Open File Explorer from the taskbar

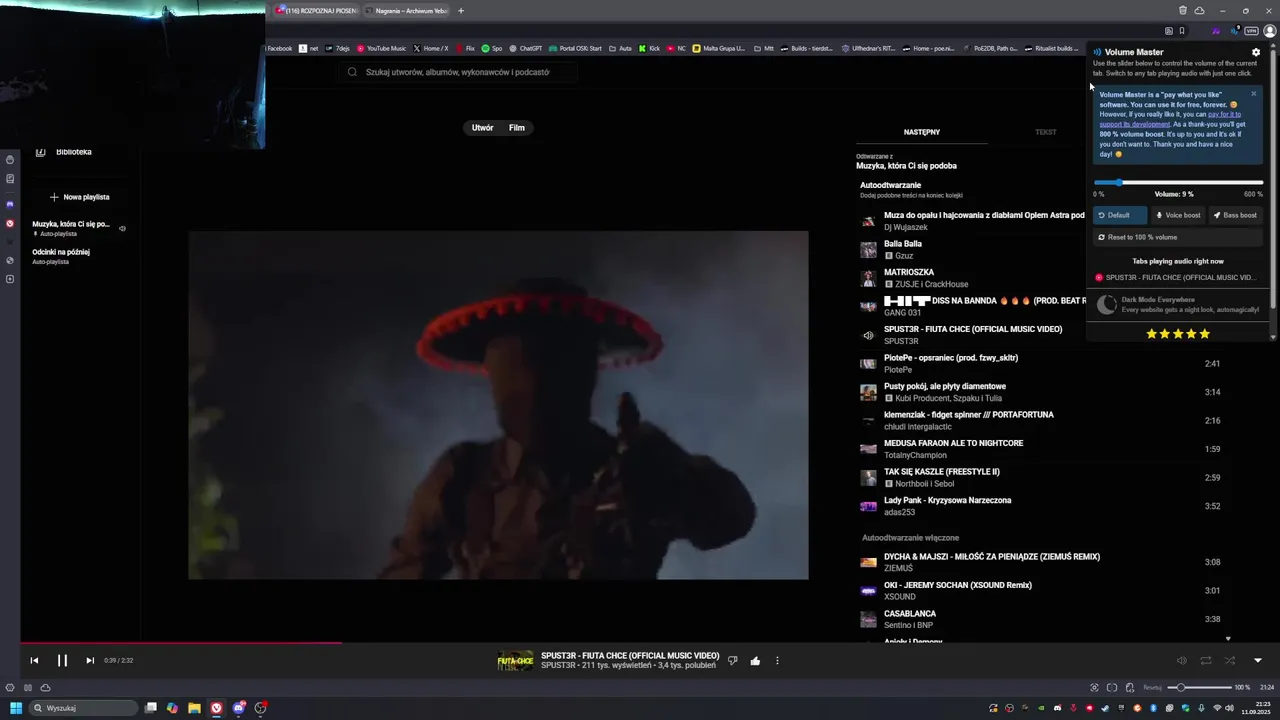click(194, 708)
